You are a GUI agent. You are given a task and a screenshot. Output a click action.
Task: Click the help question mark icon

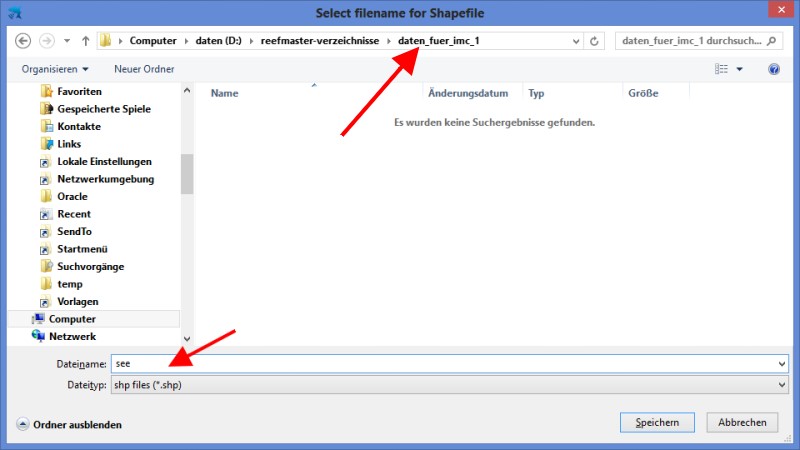tap(773, 69)
